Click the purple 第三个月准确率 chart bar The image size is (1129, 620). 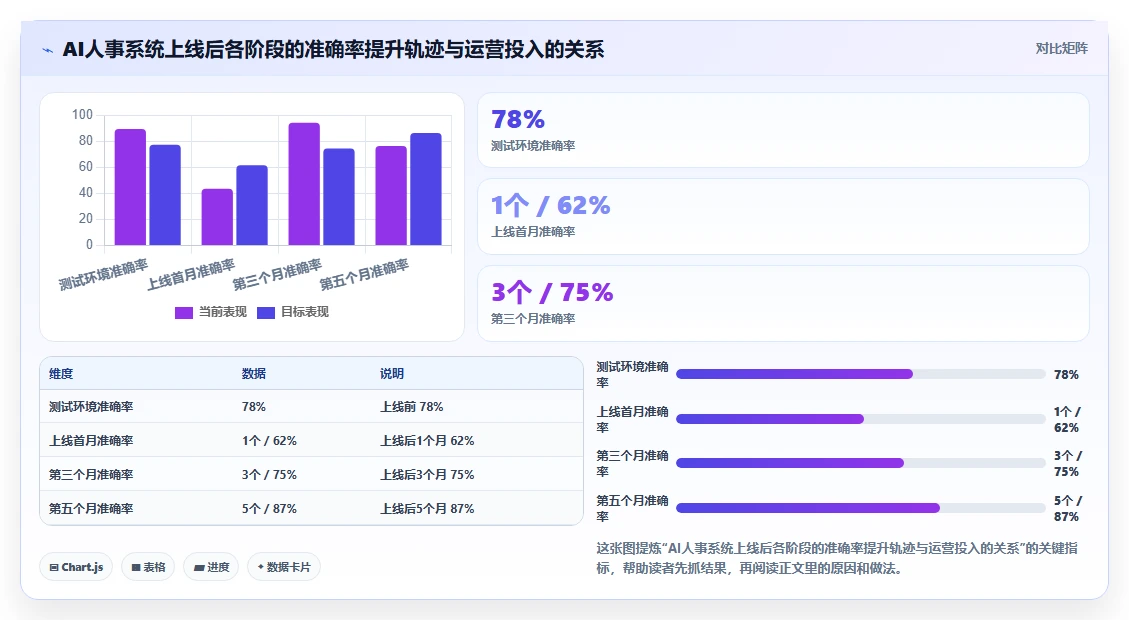click(304, 184)
